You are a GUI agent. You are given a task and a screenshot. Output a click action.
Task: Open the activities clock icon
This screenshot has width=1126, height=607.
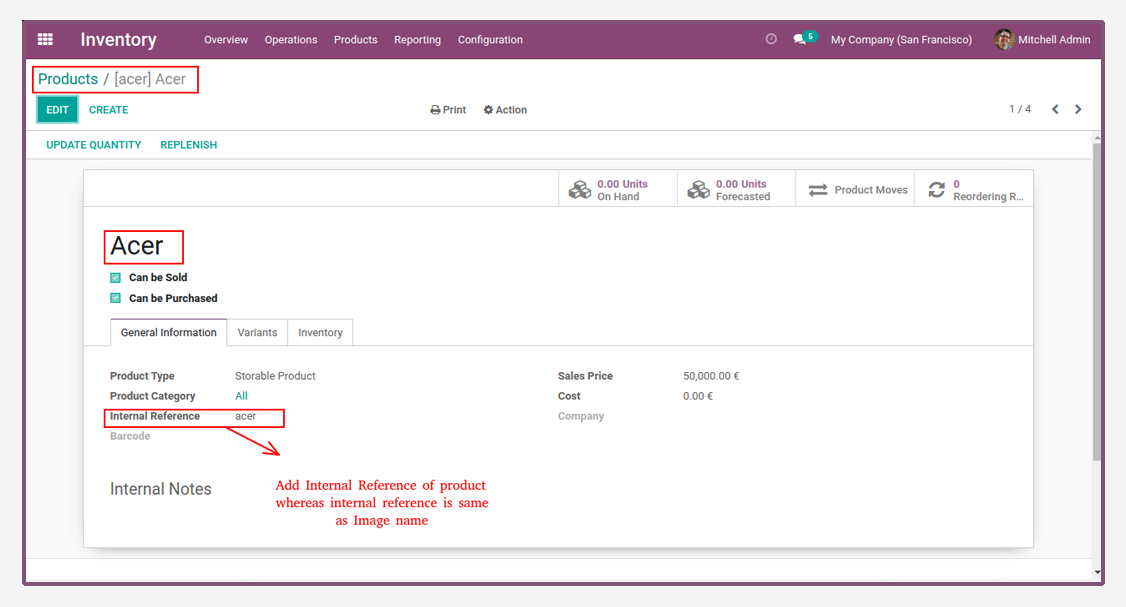click(x=771, y=39)
